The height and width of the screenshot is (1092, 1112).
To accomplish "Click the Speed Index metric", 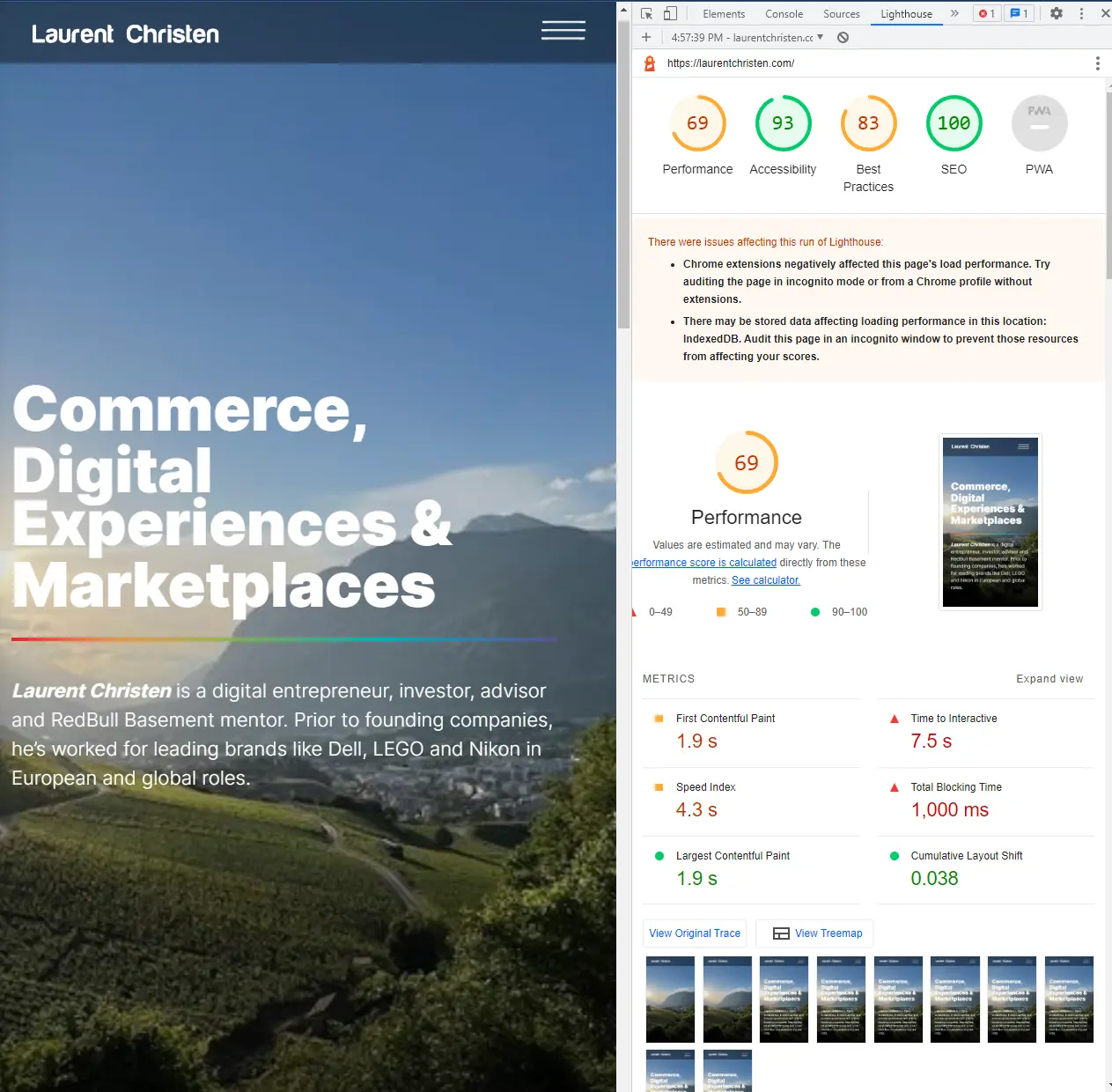I will [x=751, y=801].
